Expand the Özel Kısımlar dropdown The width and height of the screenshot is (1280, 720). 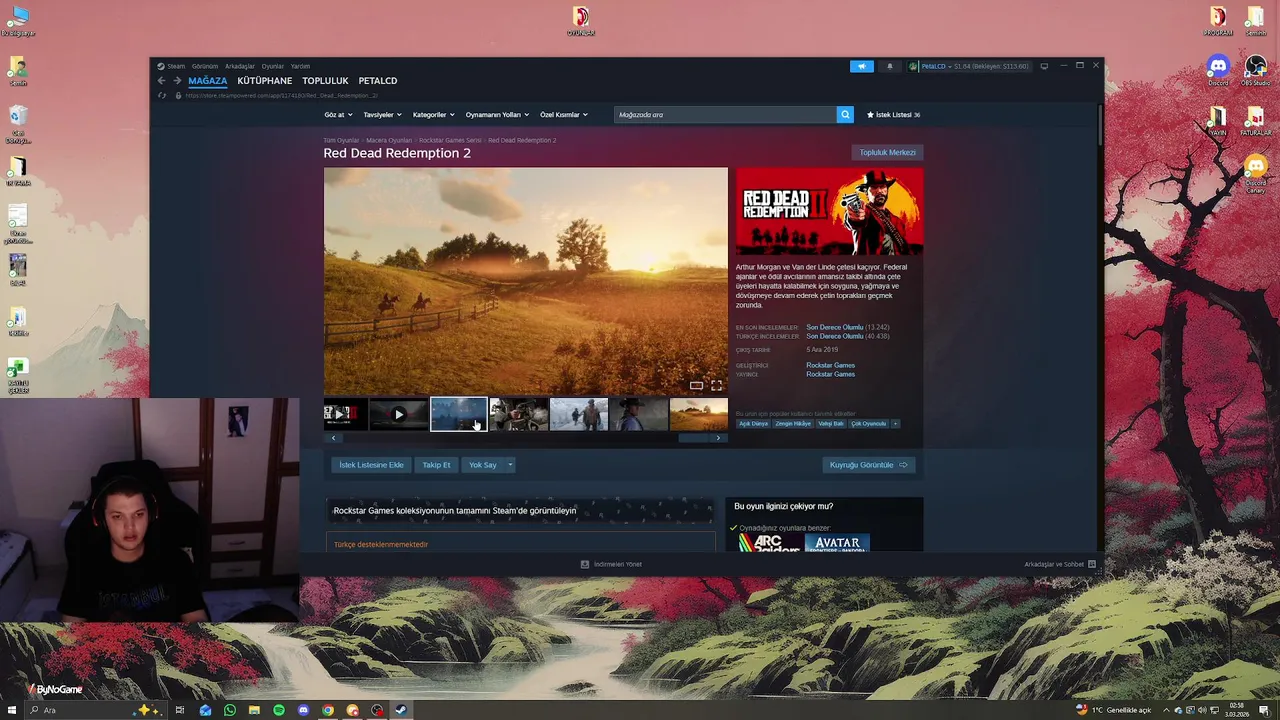coord(563,115)
